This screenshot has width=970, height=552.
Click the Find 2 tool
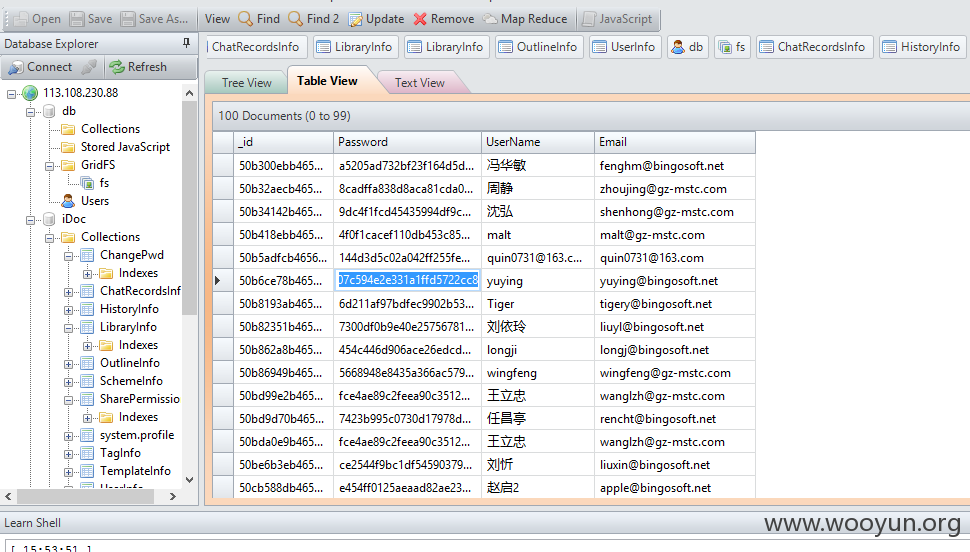pos(314,19)
